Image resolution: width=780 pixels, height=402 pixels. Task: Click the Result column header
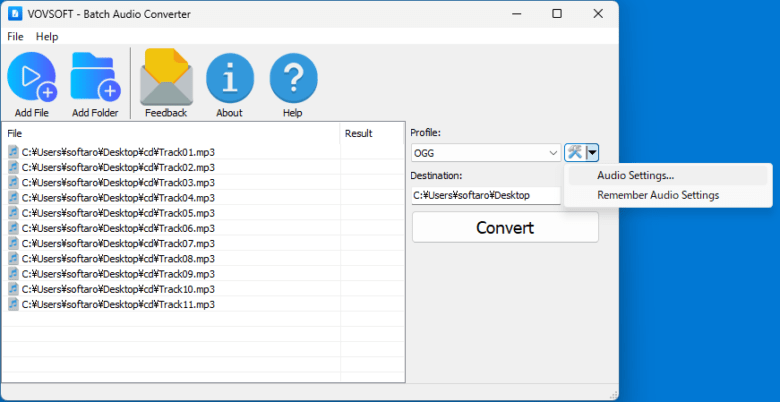[372, 133]
